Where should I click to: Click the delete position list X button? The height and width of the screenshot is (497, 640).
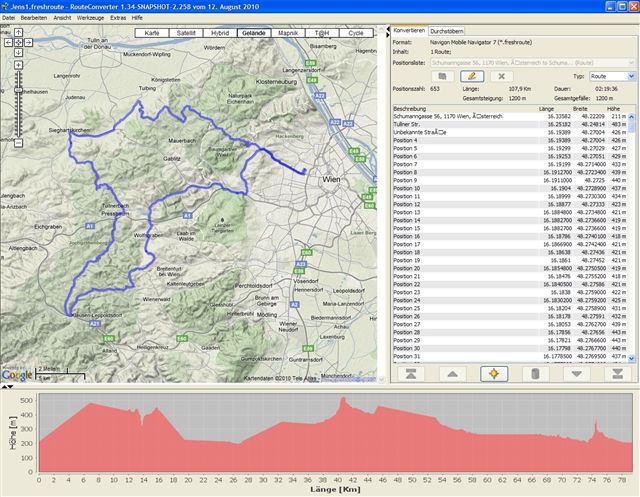click(500, 76)
